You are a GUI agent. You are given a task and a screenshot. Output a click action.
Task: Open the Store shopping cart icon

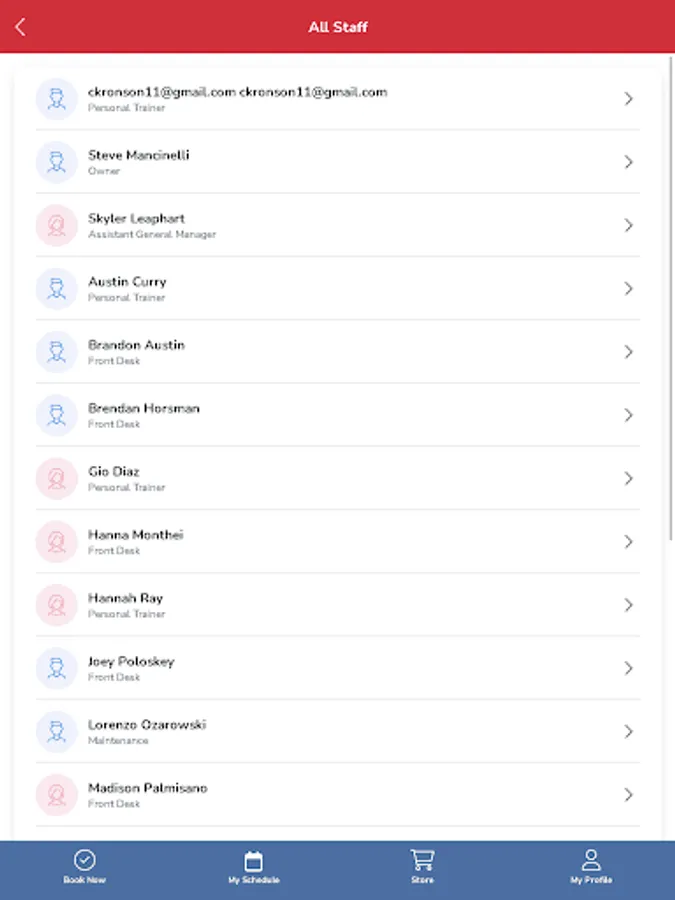[x=422, y=860]
